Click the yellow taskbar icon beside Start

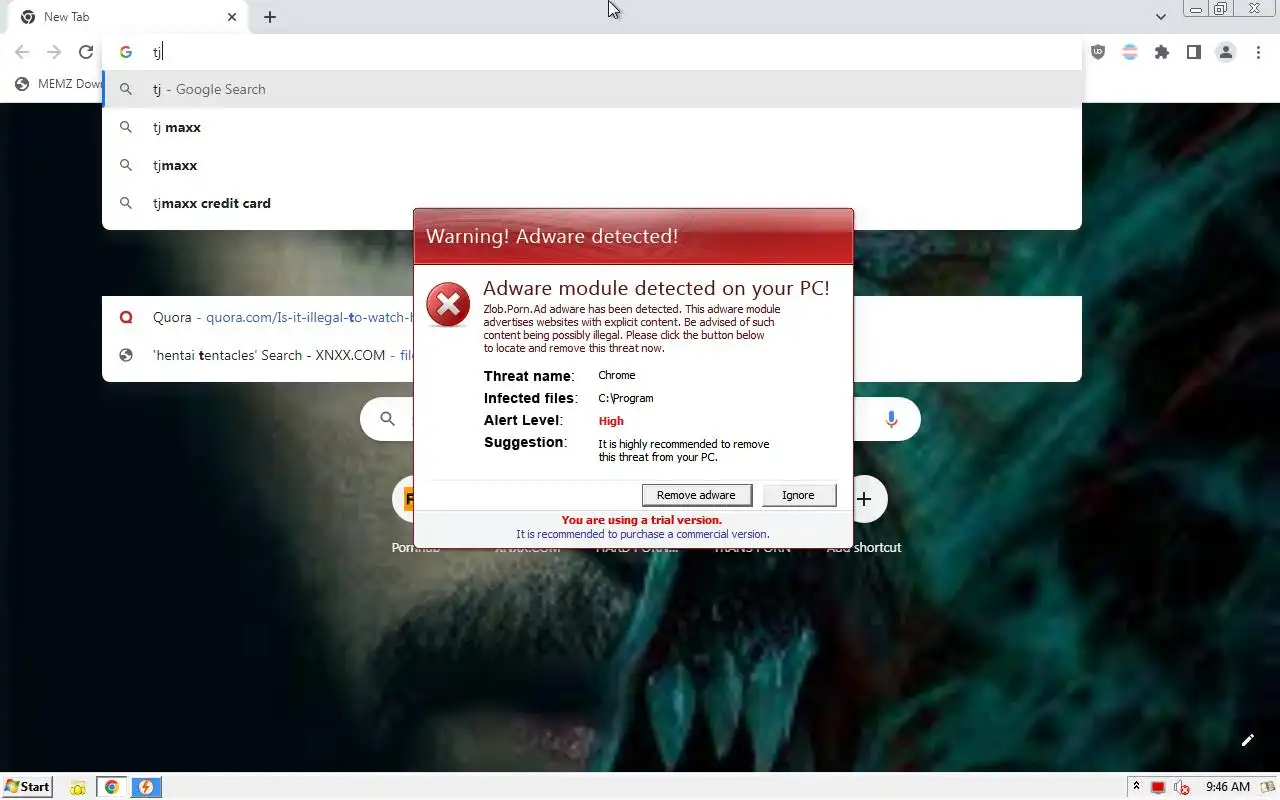click(78, 787)
